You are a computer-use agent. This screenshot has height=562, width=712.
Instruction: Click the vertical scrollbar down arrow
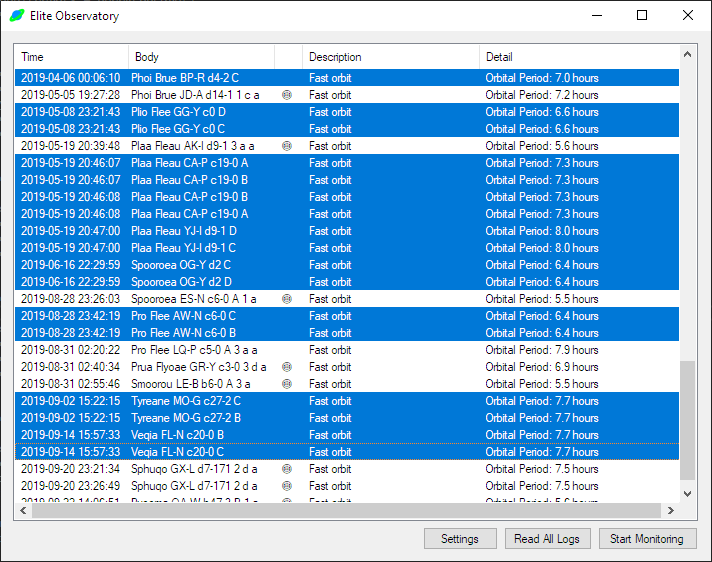(x=687, y=494)
